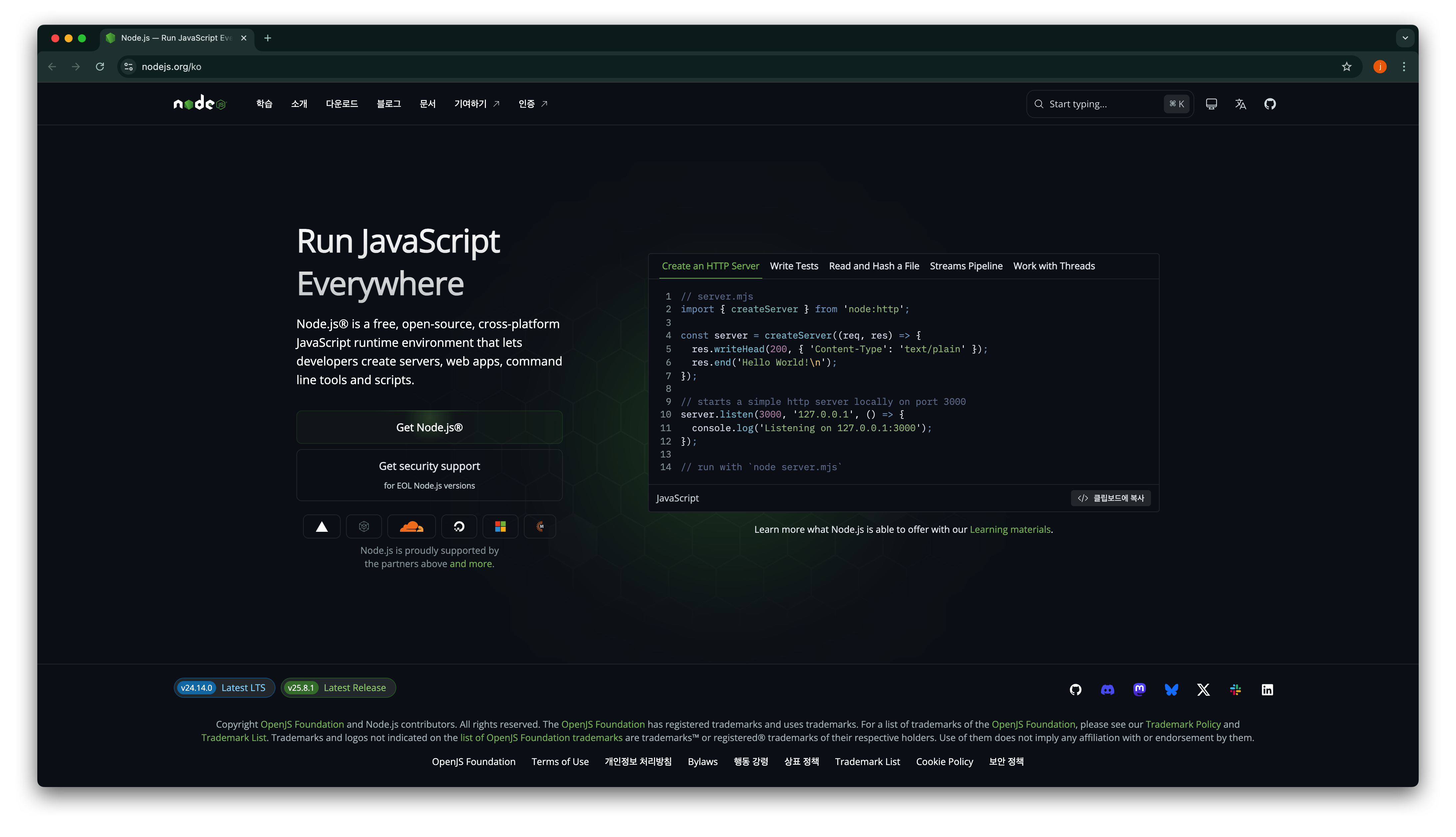1456x837 pixels.
Task: Open Mastodon from the footer icons
Action: (x=1139, y=689)
